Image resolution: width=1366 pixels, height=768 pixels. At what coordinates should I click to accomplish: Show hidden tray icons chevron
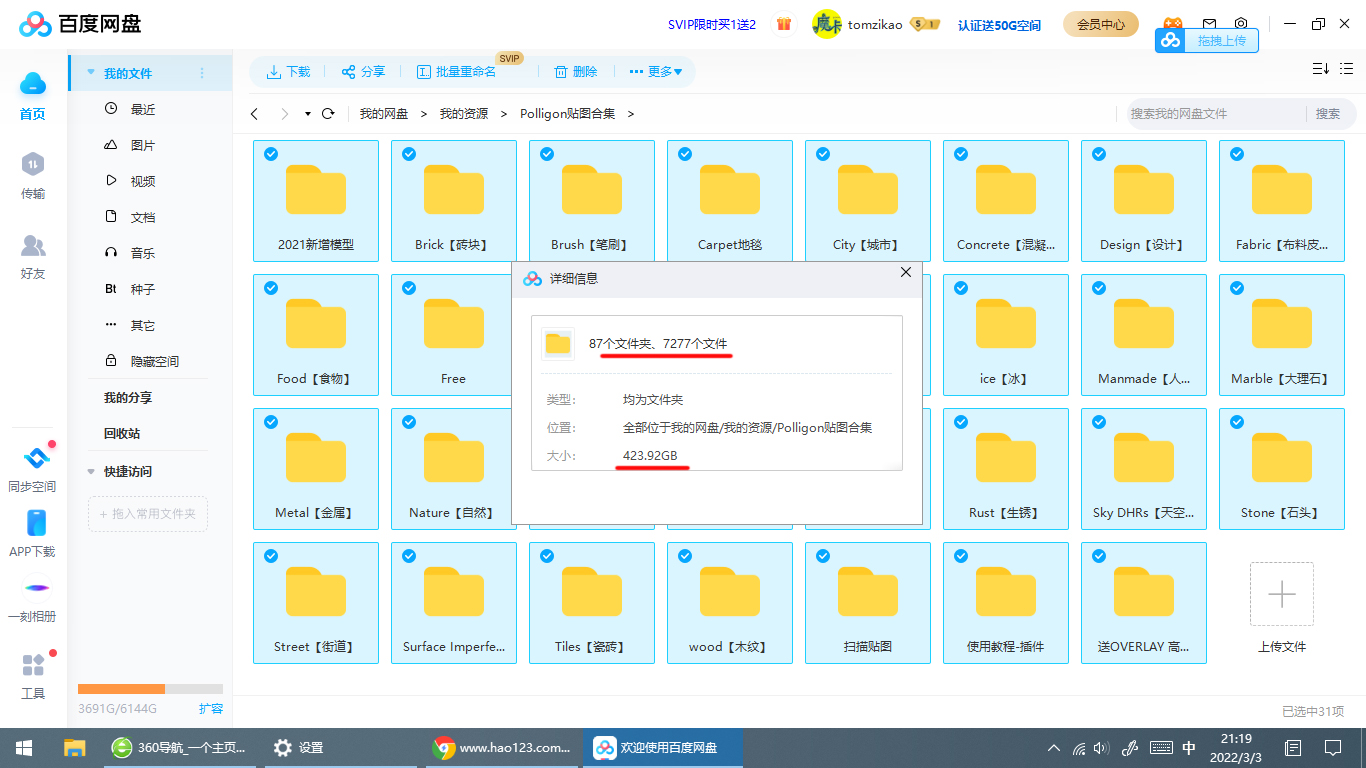point(1053,748)
